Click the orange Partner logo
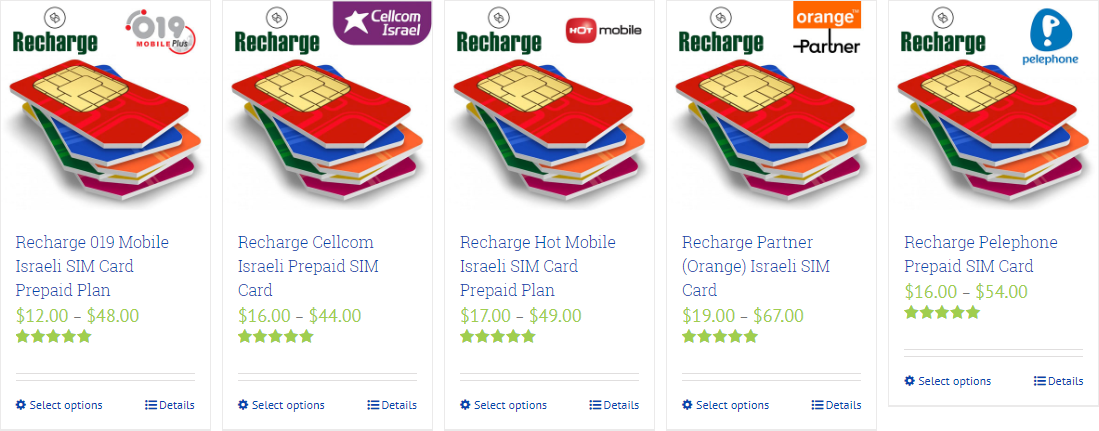1099x431 pixels. point(826,28)
